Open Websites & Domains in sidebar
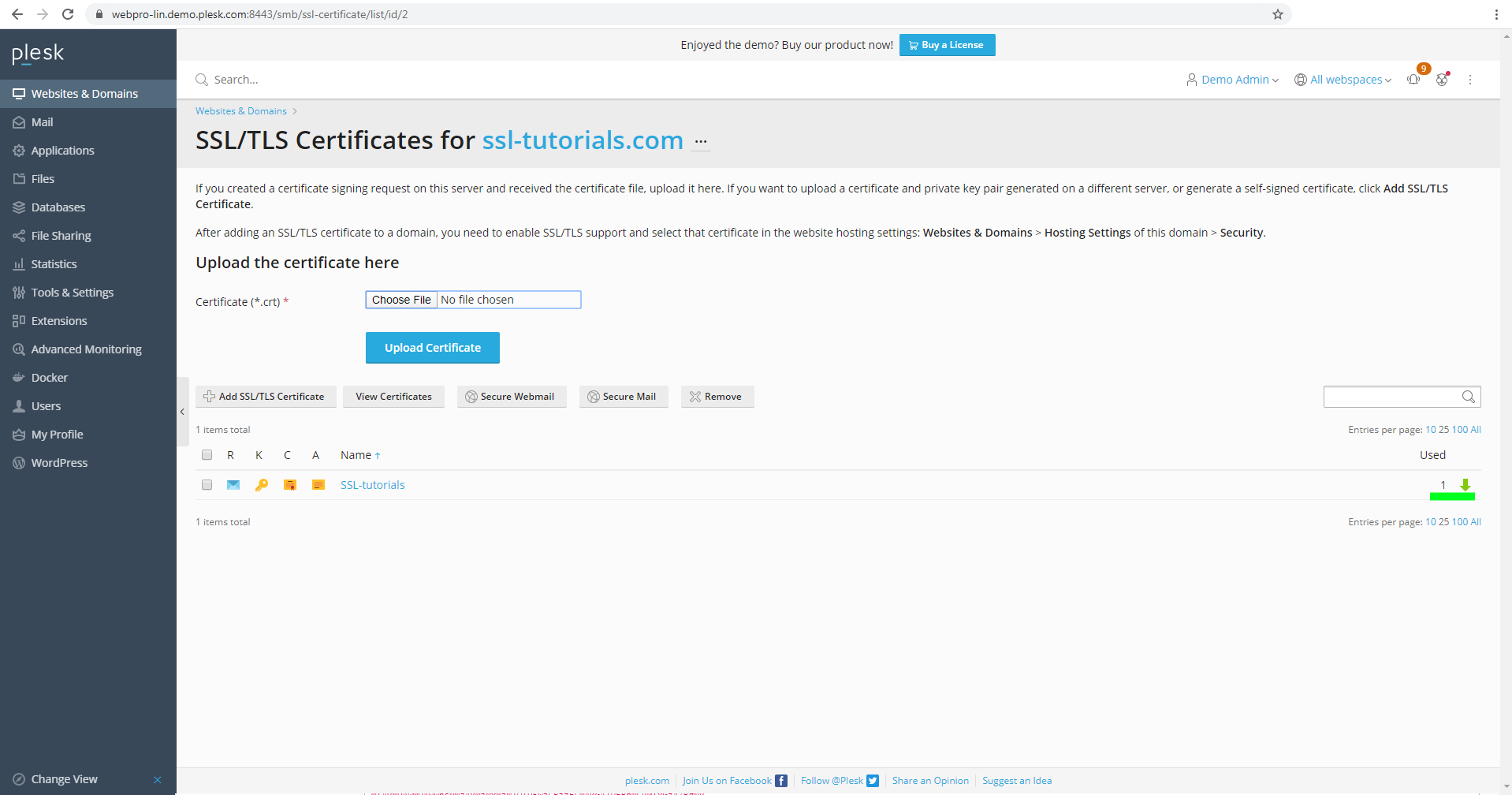Viewport: 1512px width, 795px height. [88, 94]
